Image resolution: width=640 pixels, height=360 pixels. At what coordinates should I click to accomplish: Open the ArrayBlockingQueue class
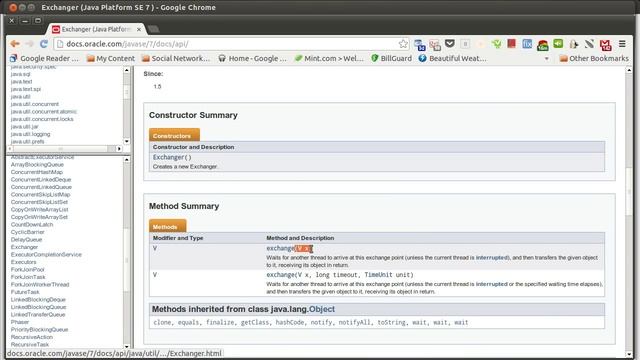(x=37, y=164)
